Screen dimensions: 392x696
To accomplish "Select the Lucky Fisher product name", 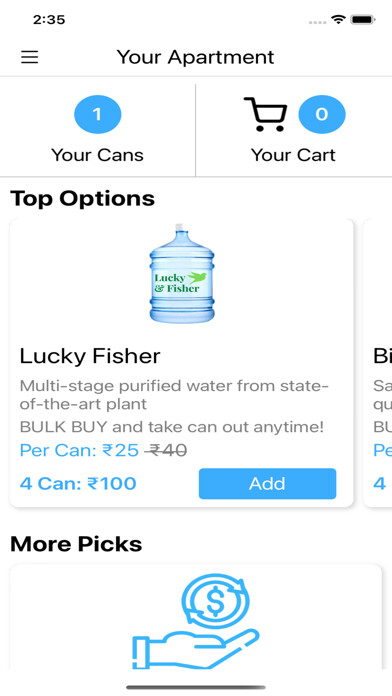I will pos(90,356).
